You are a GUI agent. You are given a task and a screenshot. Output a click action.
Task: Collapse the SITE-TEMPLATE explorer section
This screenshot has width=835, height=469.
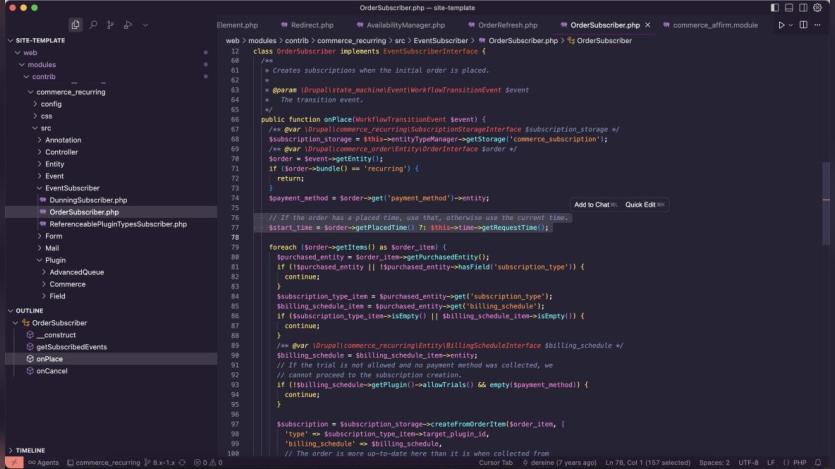pyautogui.click(x=40, y=40)
